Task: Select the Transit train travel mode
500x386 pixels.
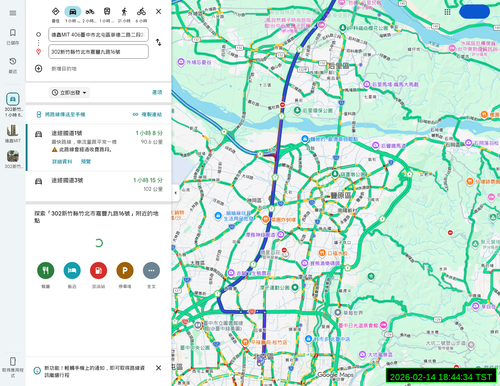Action: (107, 12)
